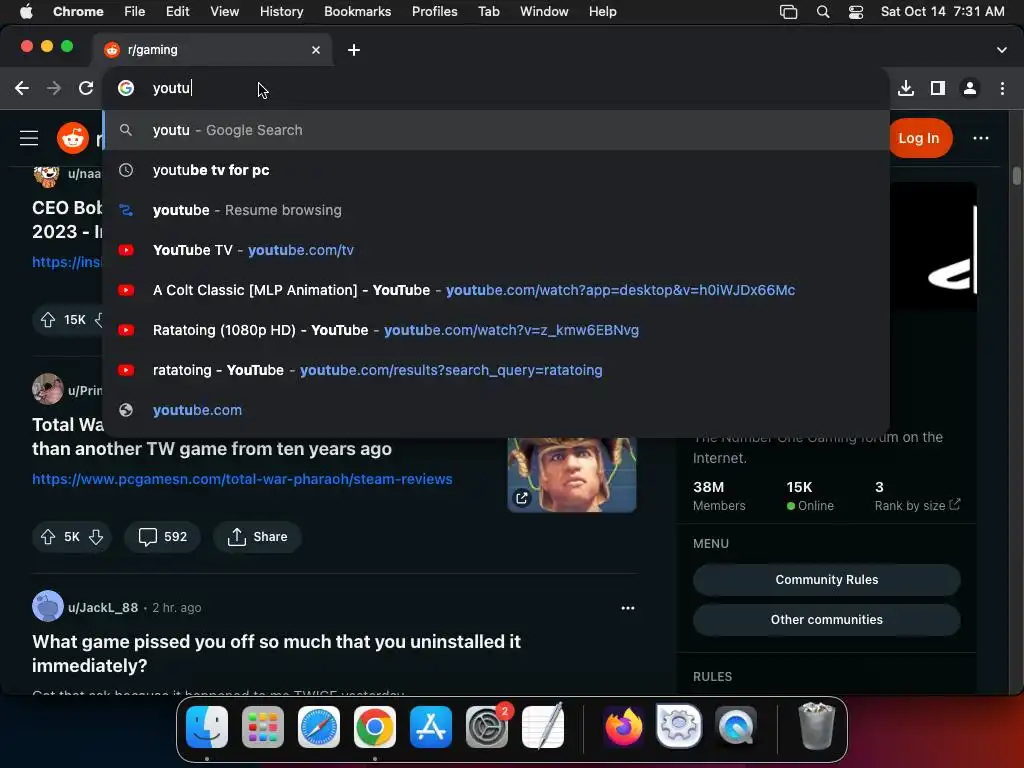Open Finder from the Dock
Viewport: 1024px width, 768px height.
[x=207, y=727]
